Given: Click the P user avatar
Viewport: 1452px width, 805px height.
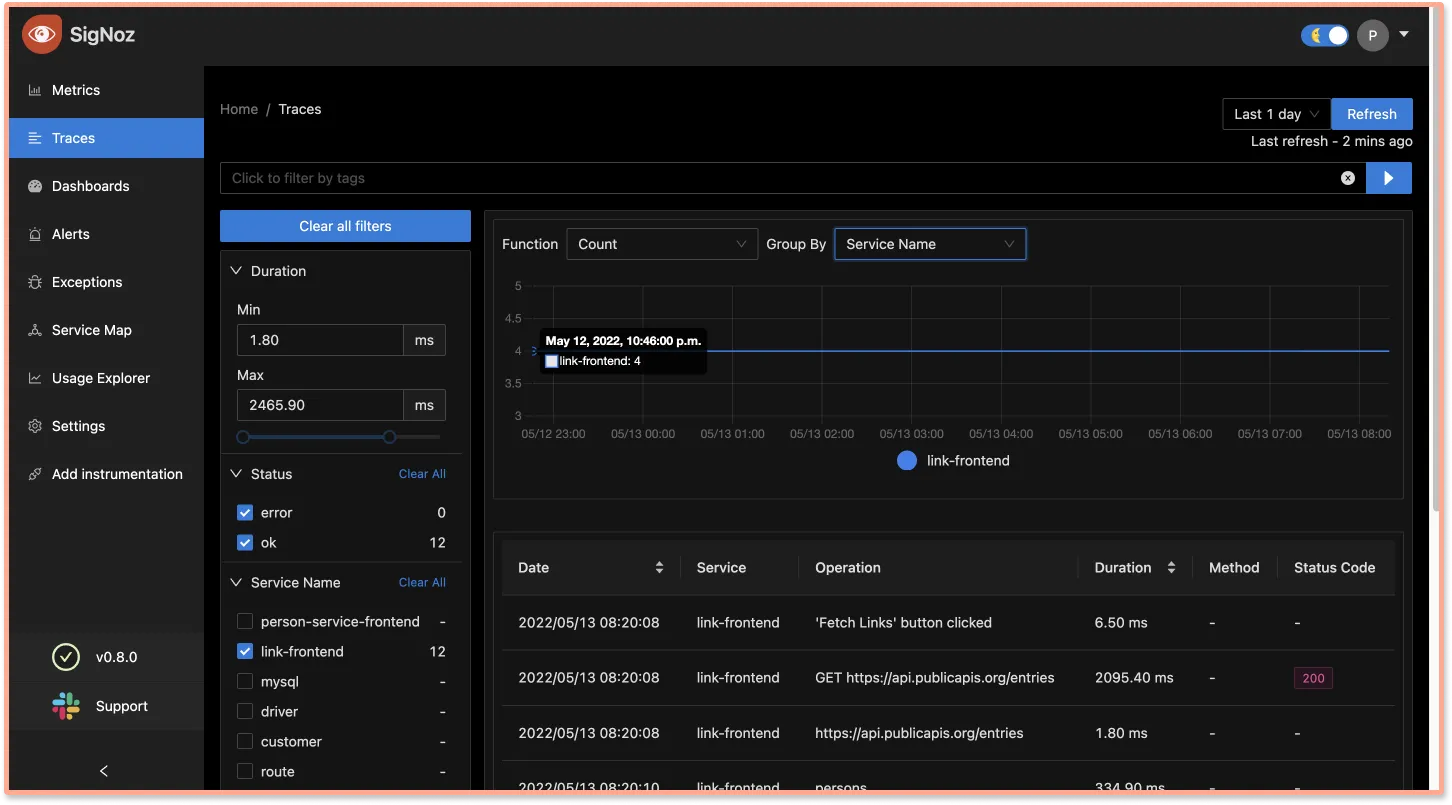Looking at the screenshot, I should pos(1373,35).
